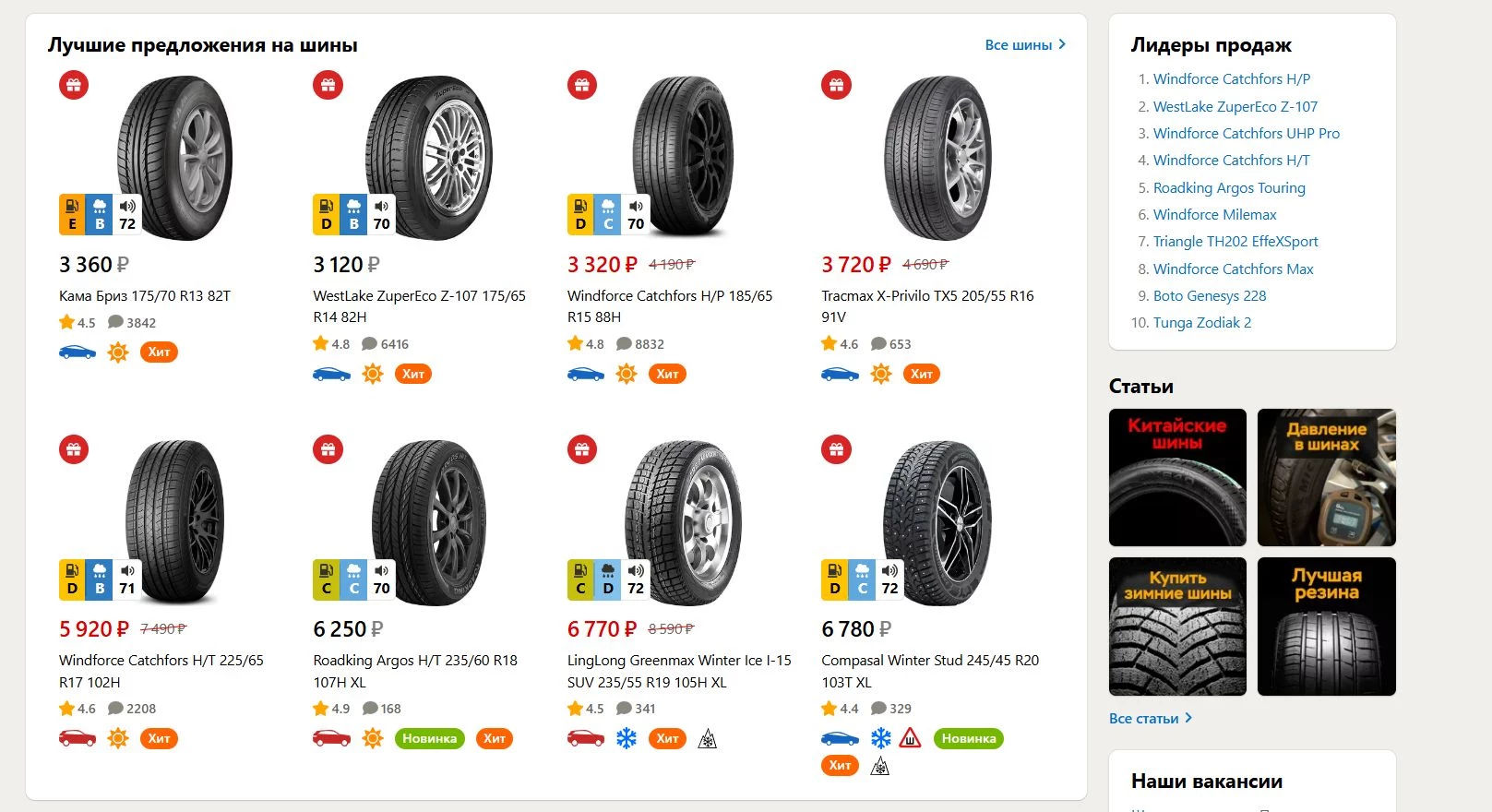Image resolution: width=1492 pixels, height=812 pixels.
Task: Click the Новинка badge under Roadking Argos
Action: click(429, 738)
